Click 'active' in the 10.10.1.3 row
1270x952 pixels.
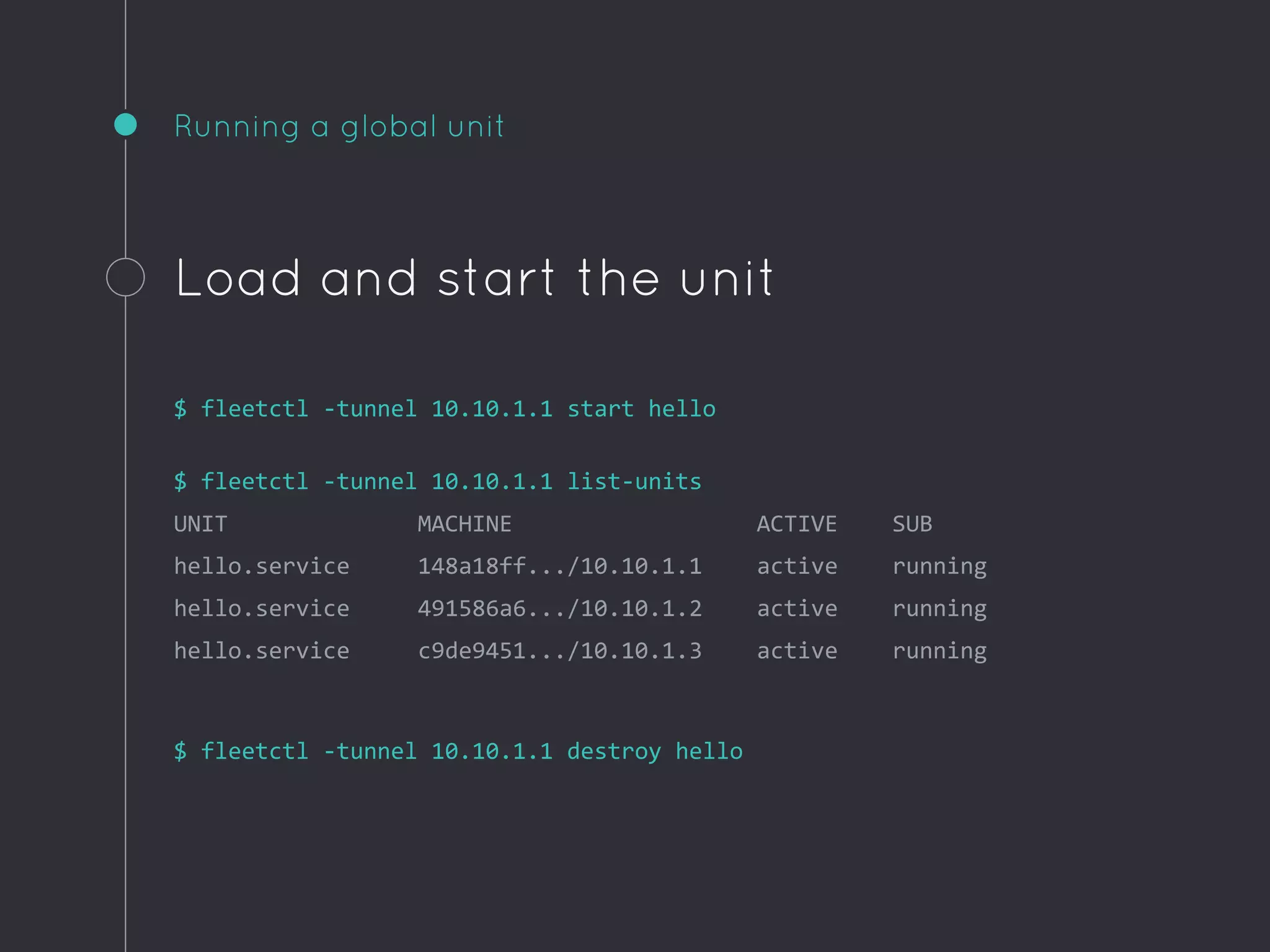(797, 650)
